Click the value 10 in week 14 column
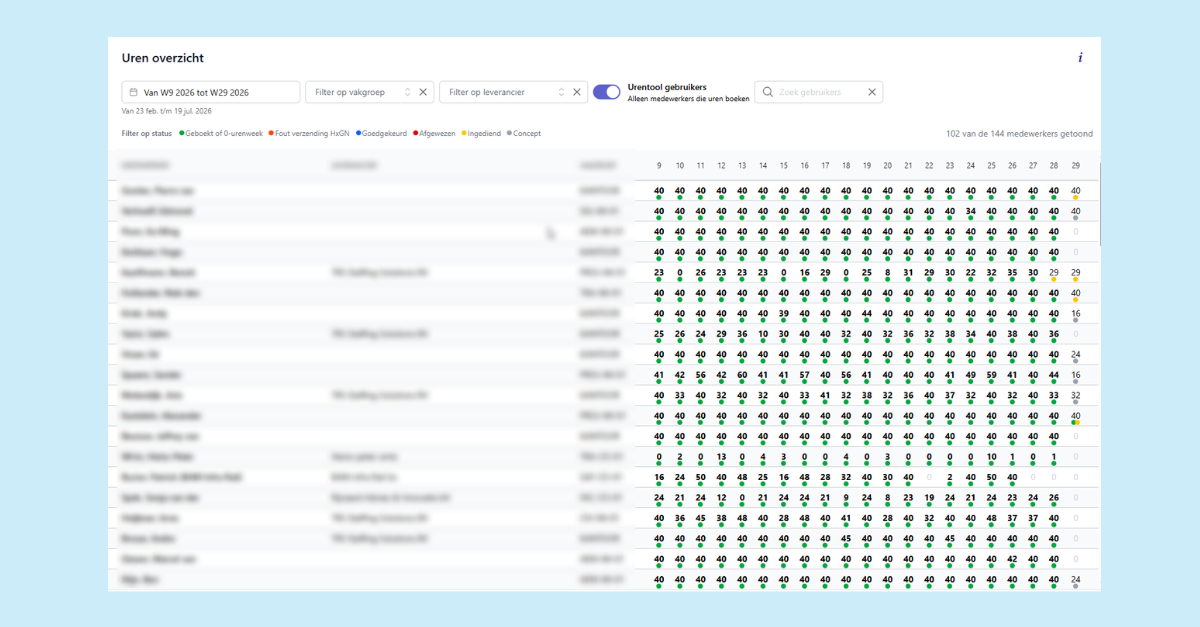The height and width of the screenshot is (627, 1200). pyautogui.click(x=763, y=334)
